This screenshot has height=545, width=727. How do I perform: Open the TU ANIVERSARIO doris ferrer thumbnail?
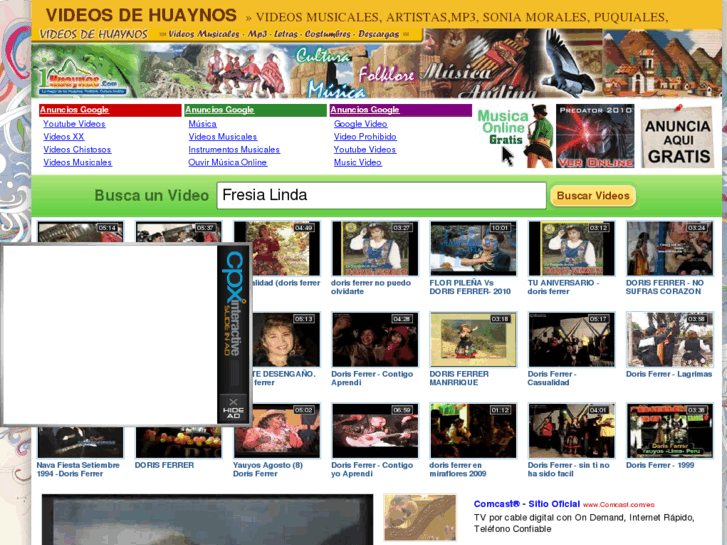(571, 249)
